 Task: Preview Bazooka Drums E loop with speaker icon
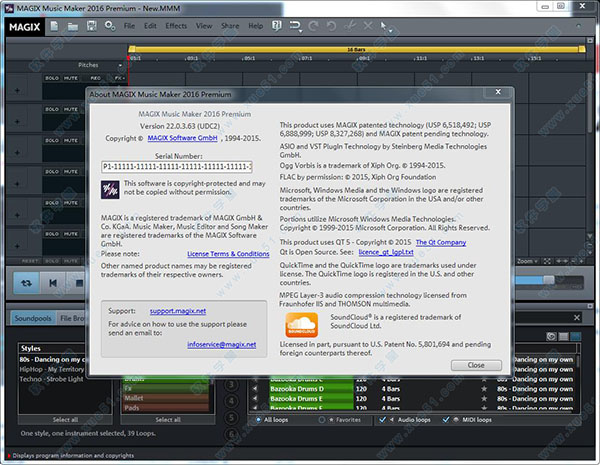tap(255, 398)
